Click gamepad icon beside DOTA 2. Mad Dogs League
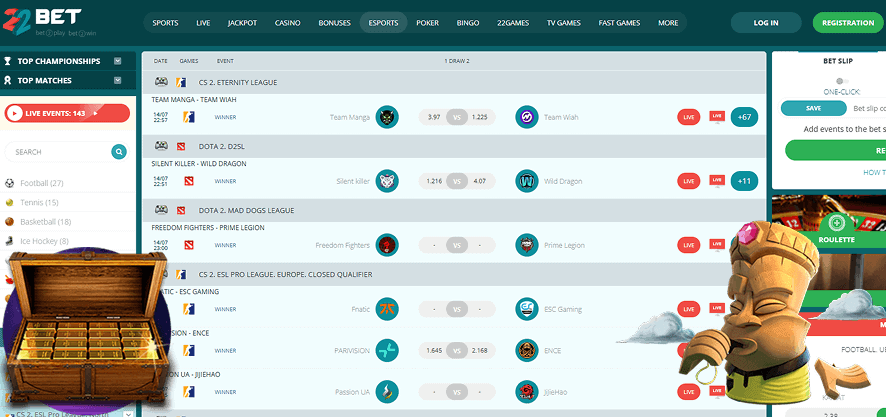Viewport: 886px width, 417px height. click(161, 210)
